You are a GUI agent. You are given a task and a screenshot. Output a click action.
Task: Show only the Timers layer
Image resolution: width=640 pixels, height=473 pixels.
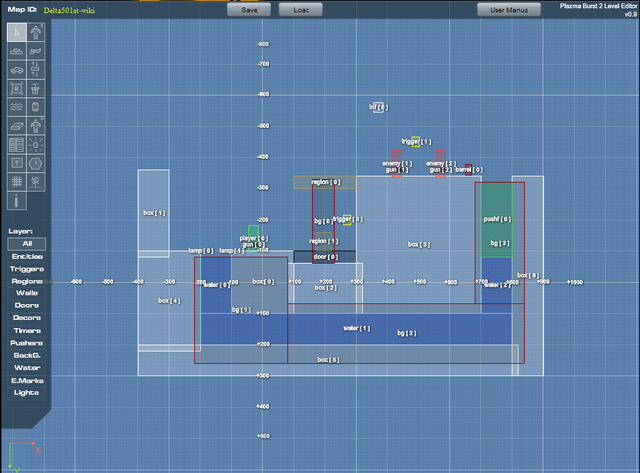tap(27, 331)
